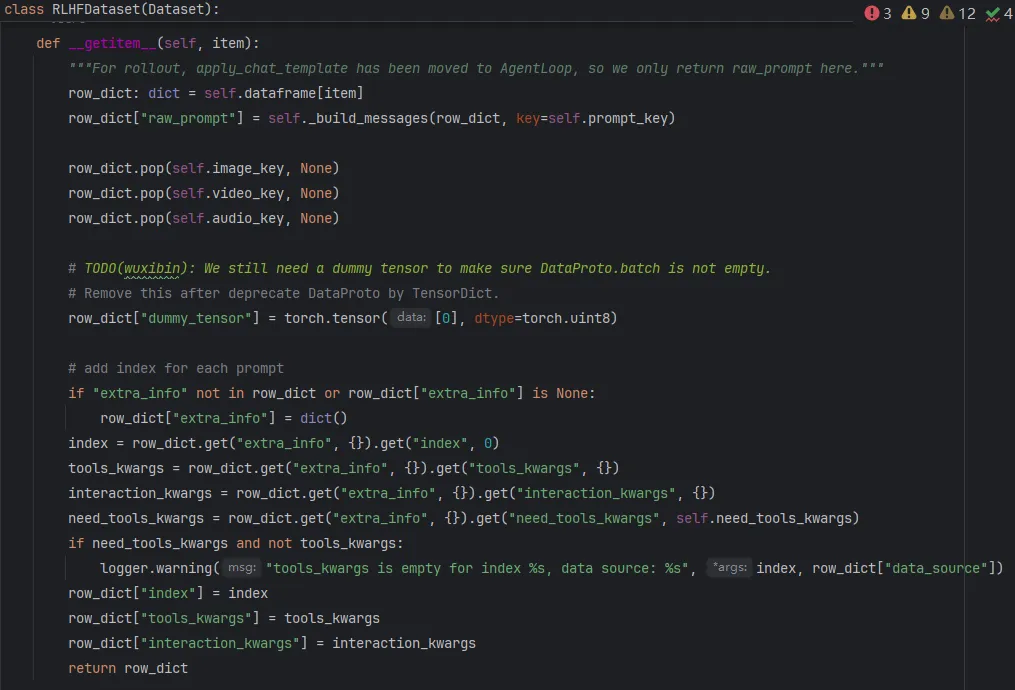Click the 'row_dict["tools_kwargs"] = tools_kwargs' line

[224, 618]
